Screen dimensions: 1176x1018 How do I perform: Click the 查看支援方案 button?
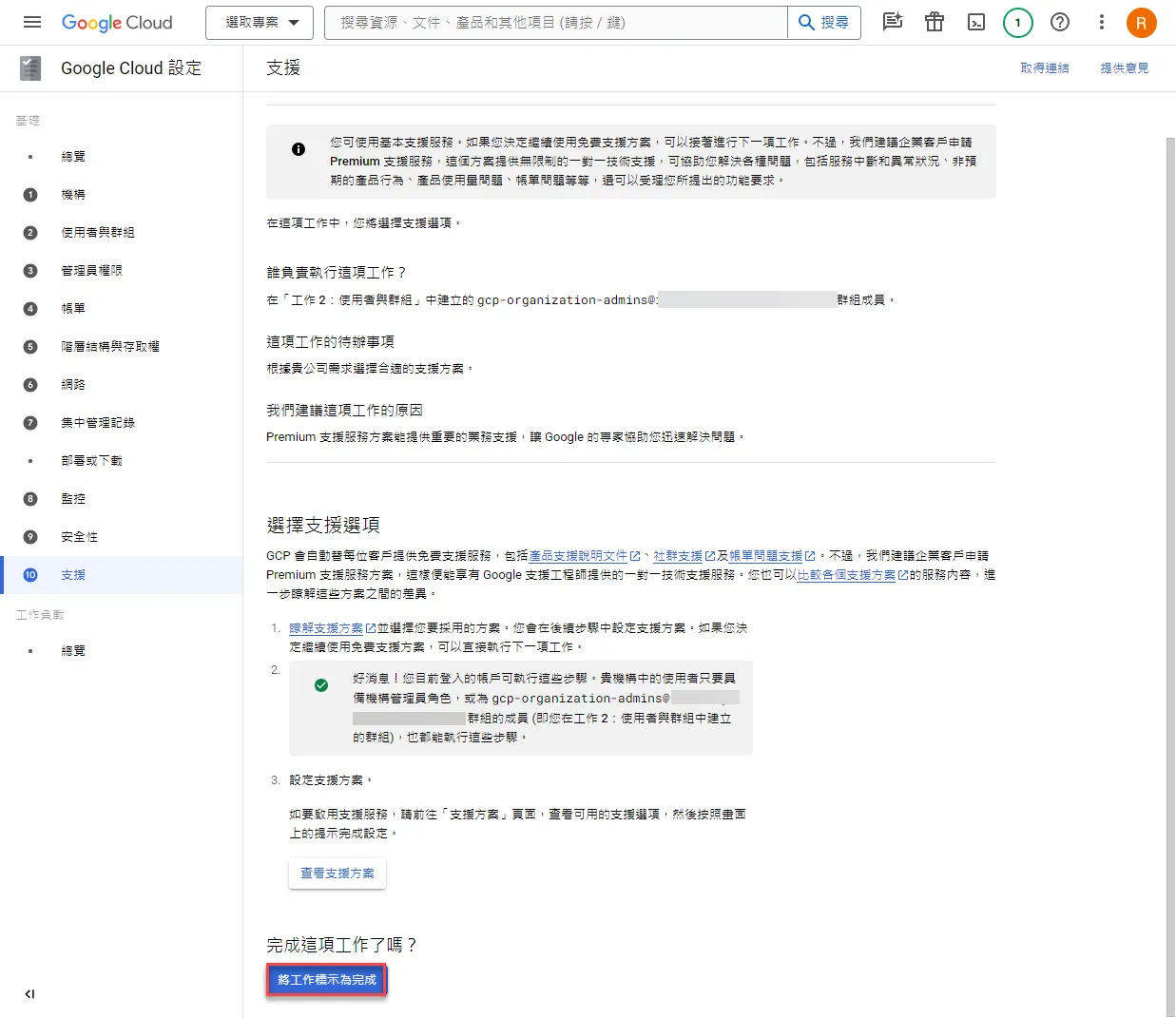337,874
